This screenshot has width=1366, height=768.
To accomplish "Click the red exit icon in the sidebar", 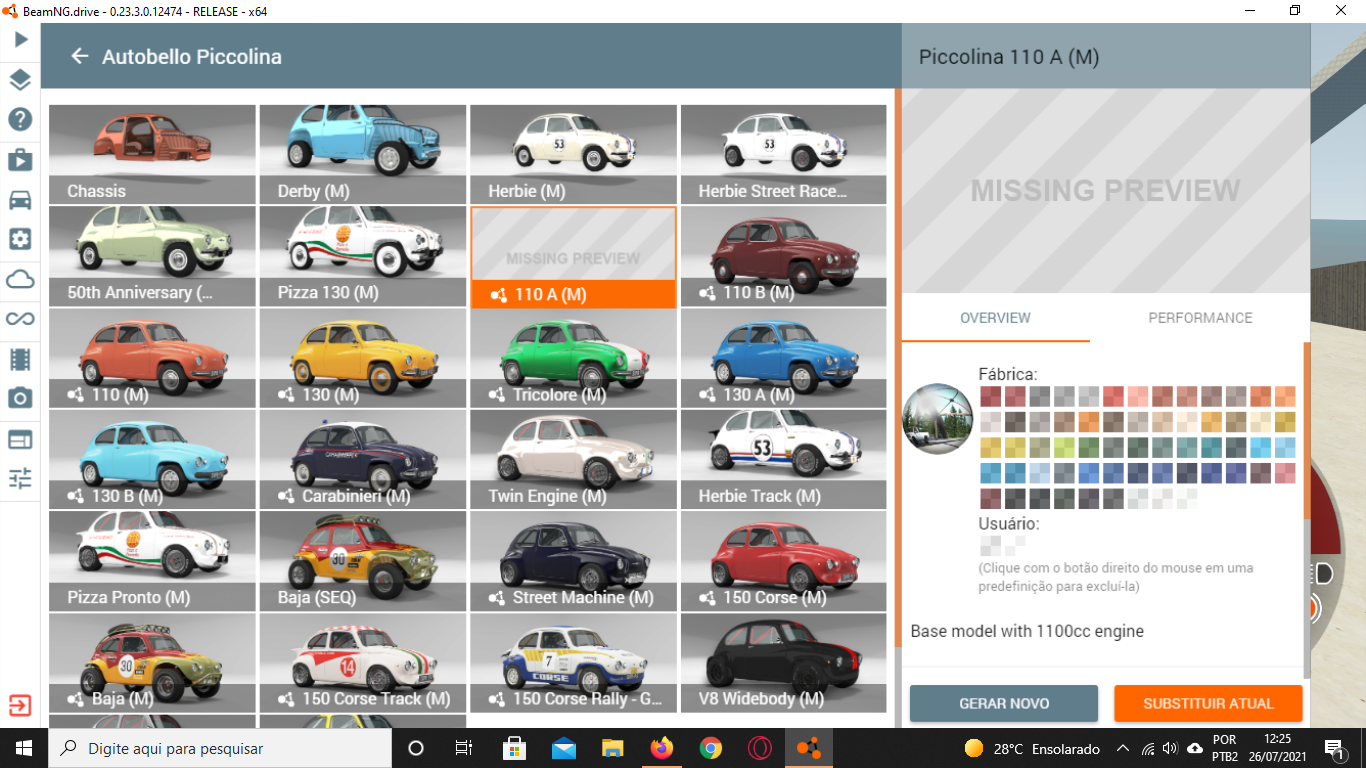I will 20,705.
